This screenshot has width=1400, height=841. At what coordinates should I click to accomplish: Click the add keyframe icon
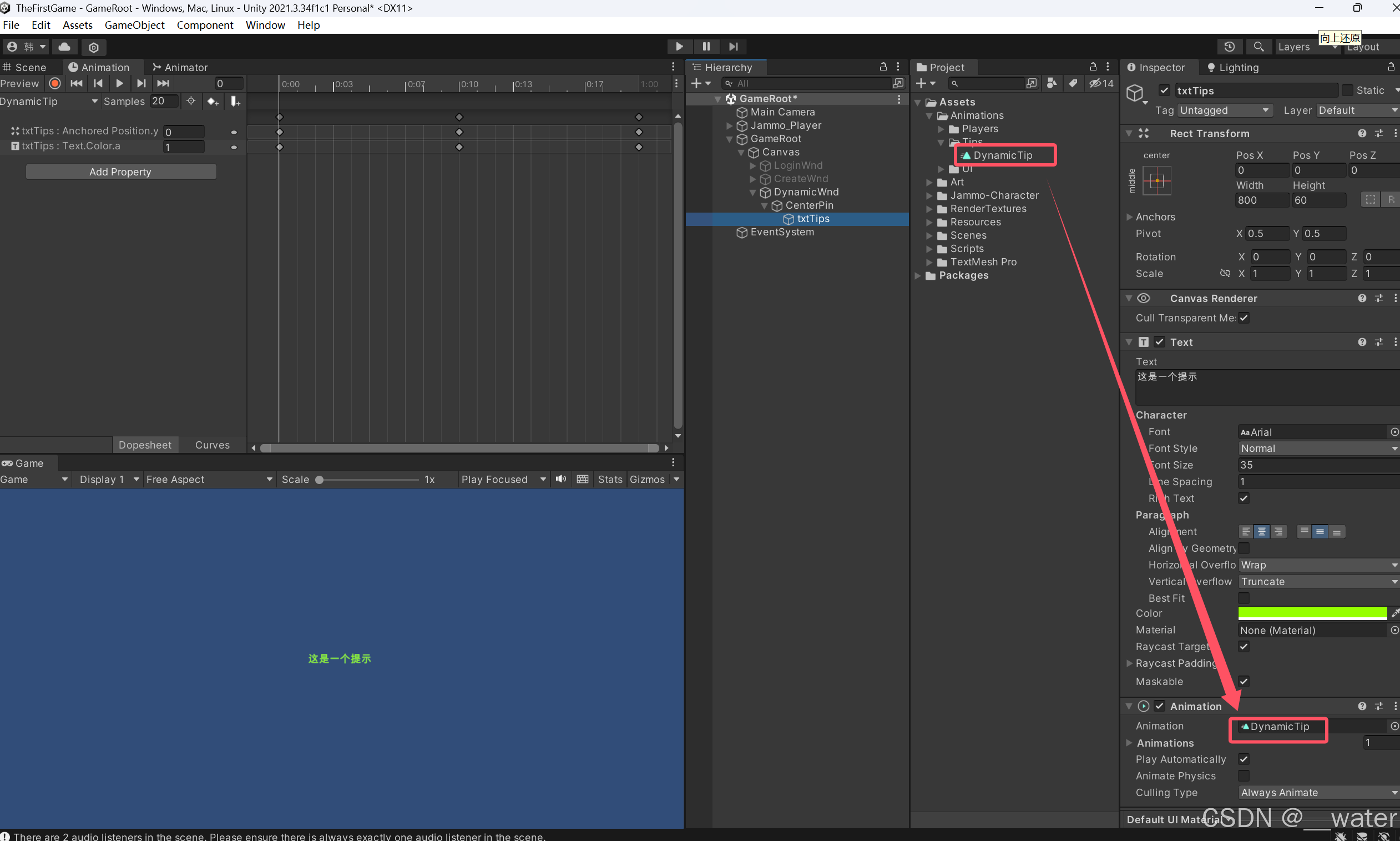point(213,102)
